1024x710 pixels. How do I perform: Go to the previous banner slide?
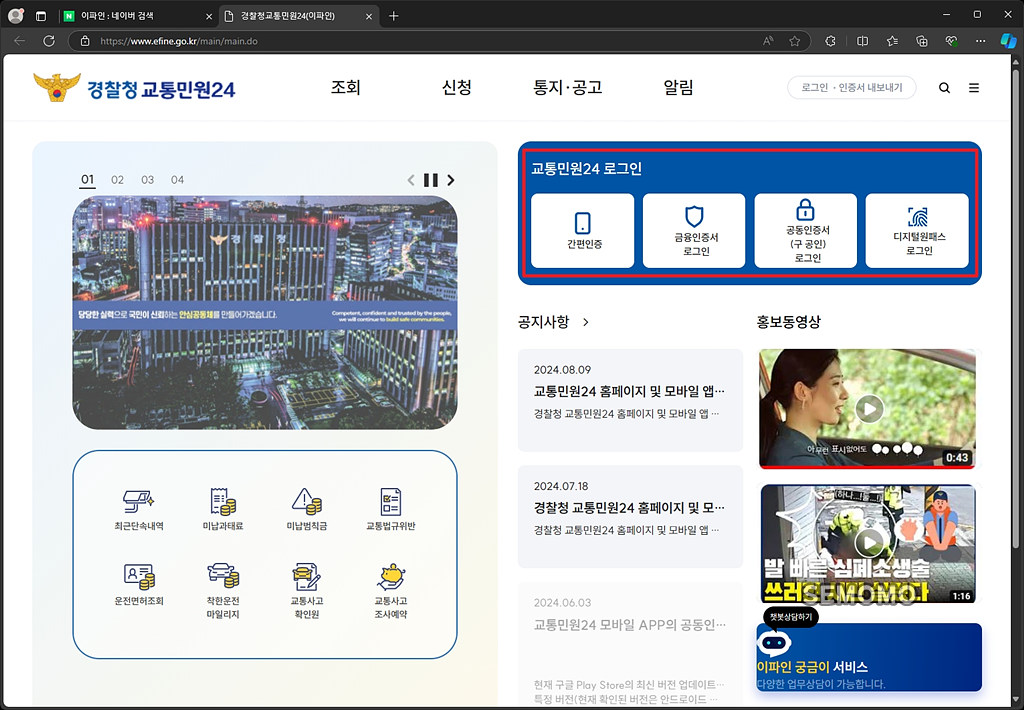coord(411,180)
